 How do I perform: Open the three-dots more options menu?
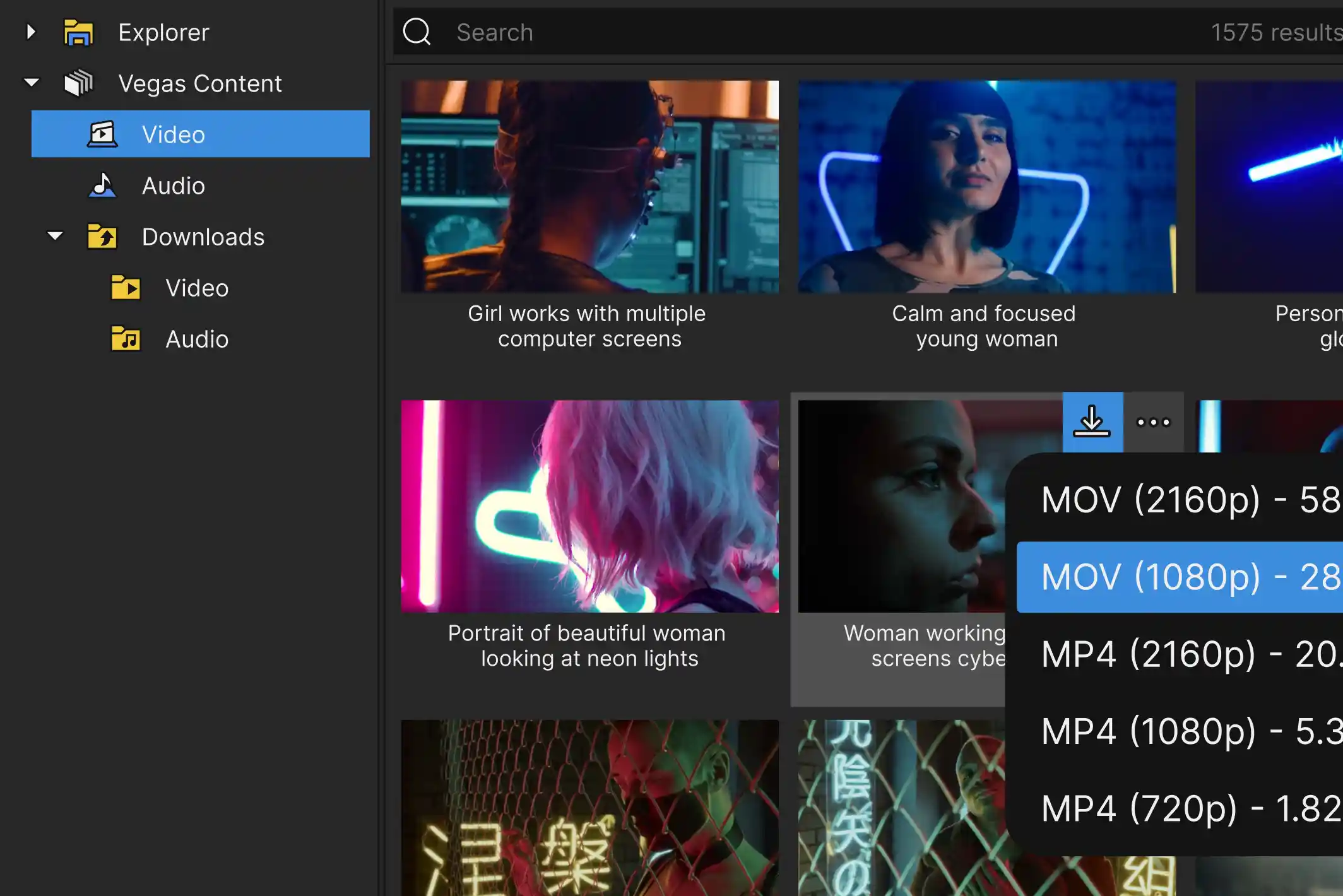[x=1153, y=421]
